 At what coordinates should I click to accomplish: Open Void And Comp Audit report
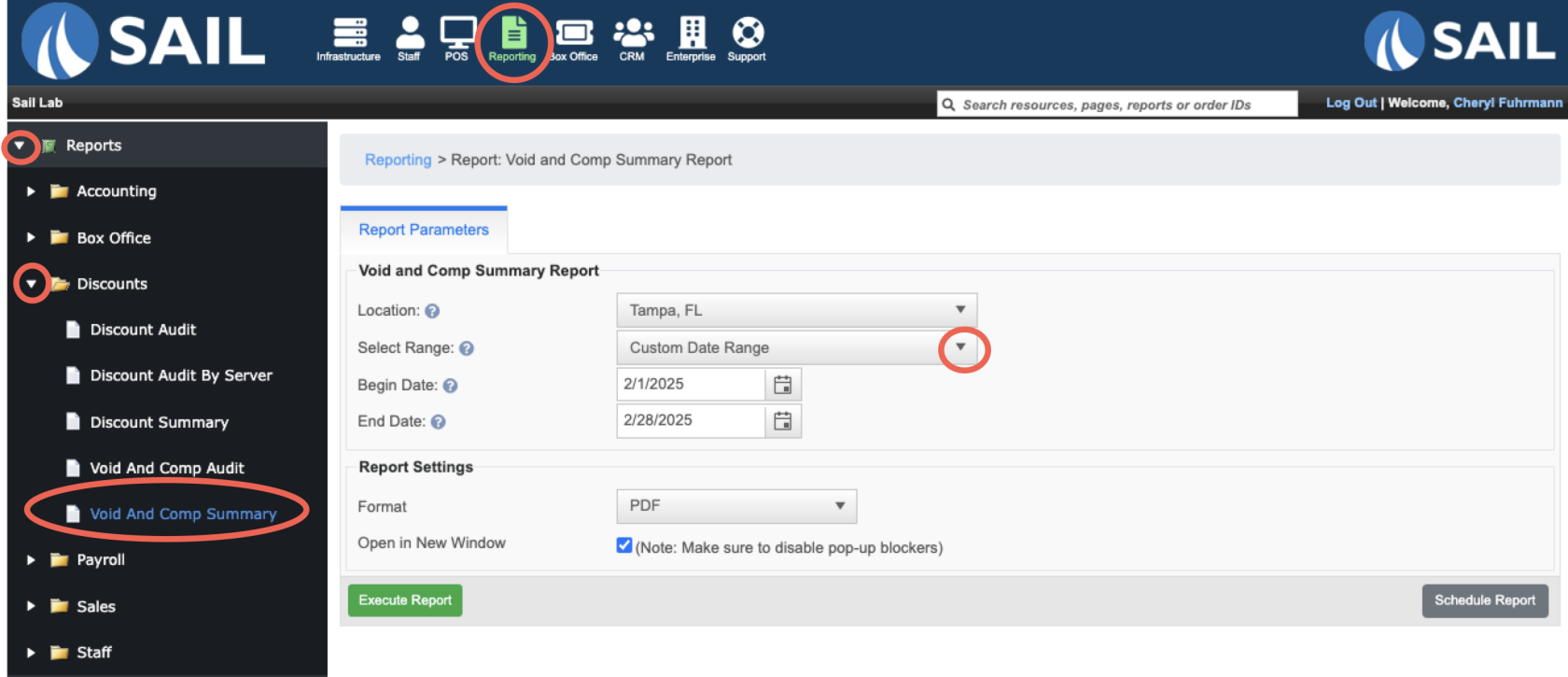[167, 468]
